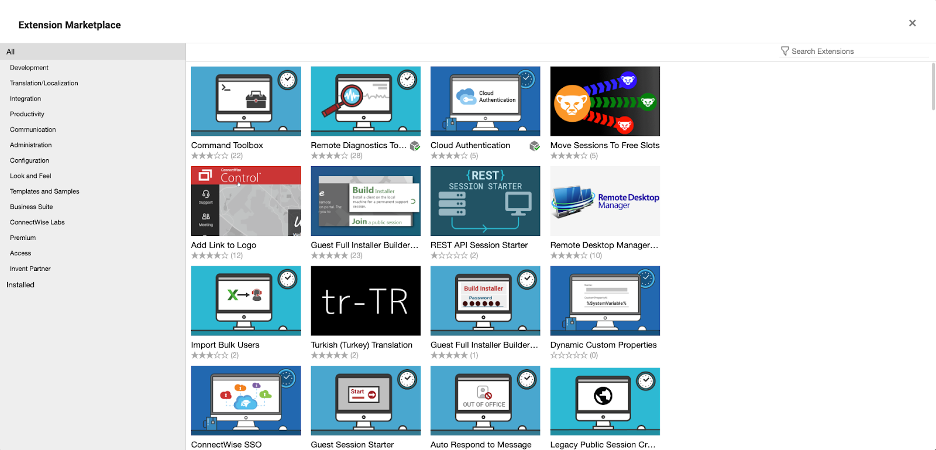This screenshot has width=936, height=450.
Task: Click the REST API Session Starter title
Action: pos(479,245)
